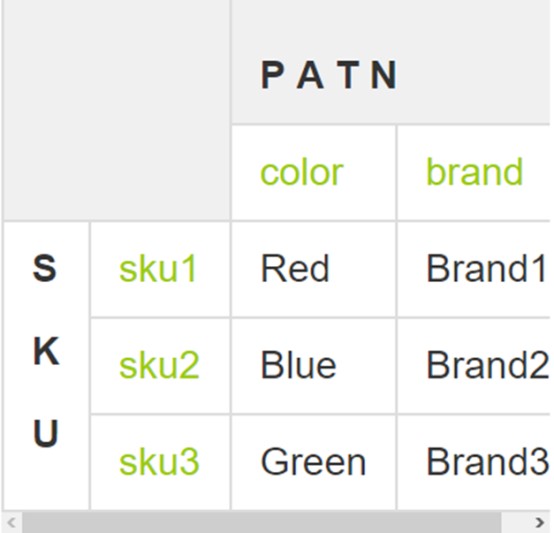Select the sku1 row header
Screen dimensions: 554x533
[x=158, y=269]
